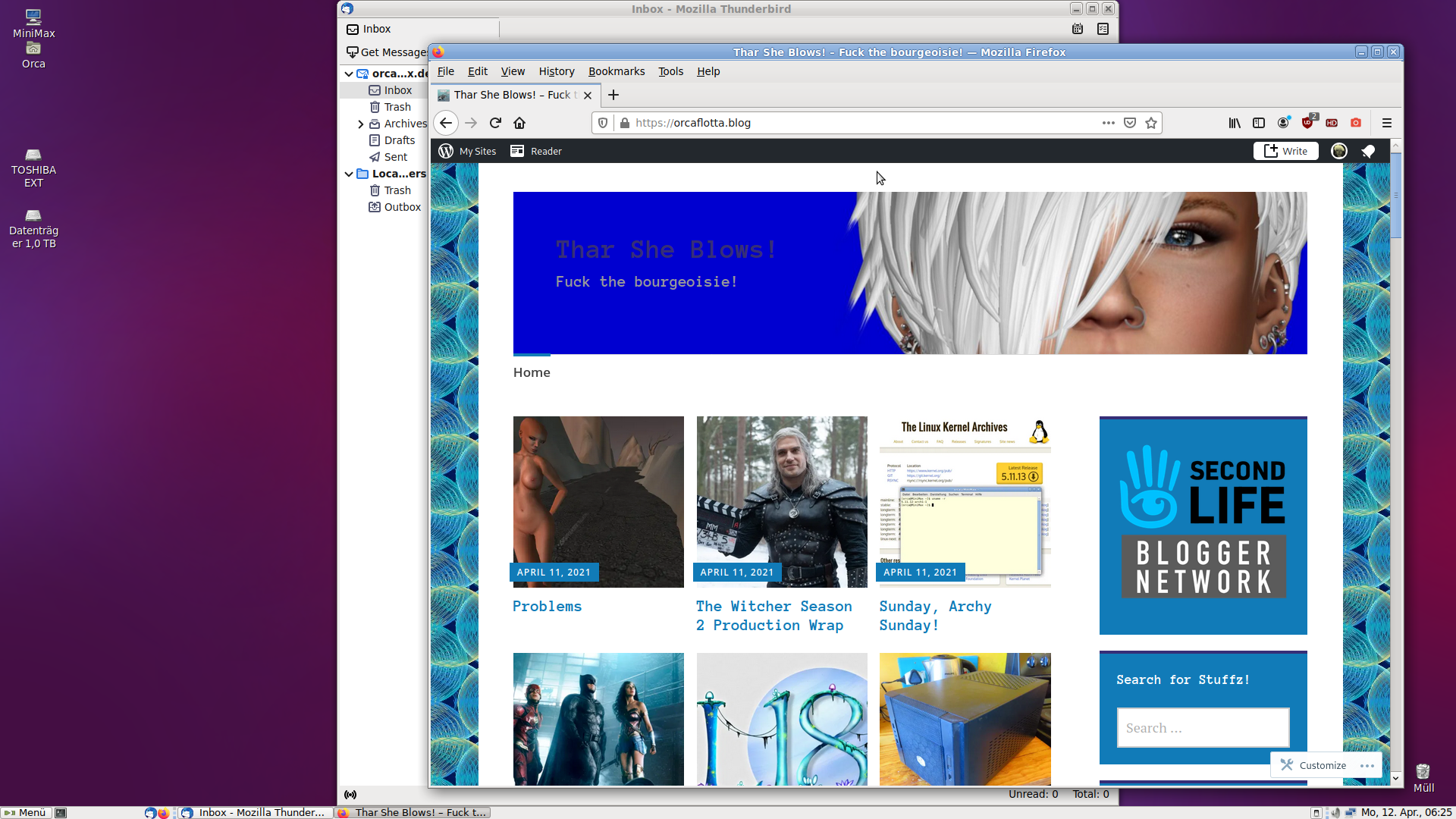Open the Firefox Library icon
This screenshot has height=819, width=1456.
click(1235, 123)
